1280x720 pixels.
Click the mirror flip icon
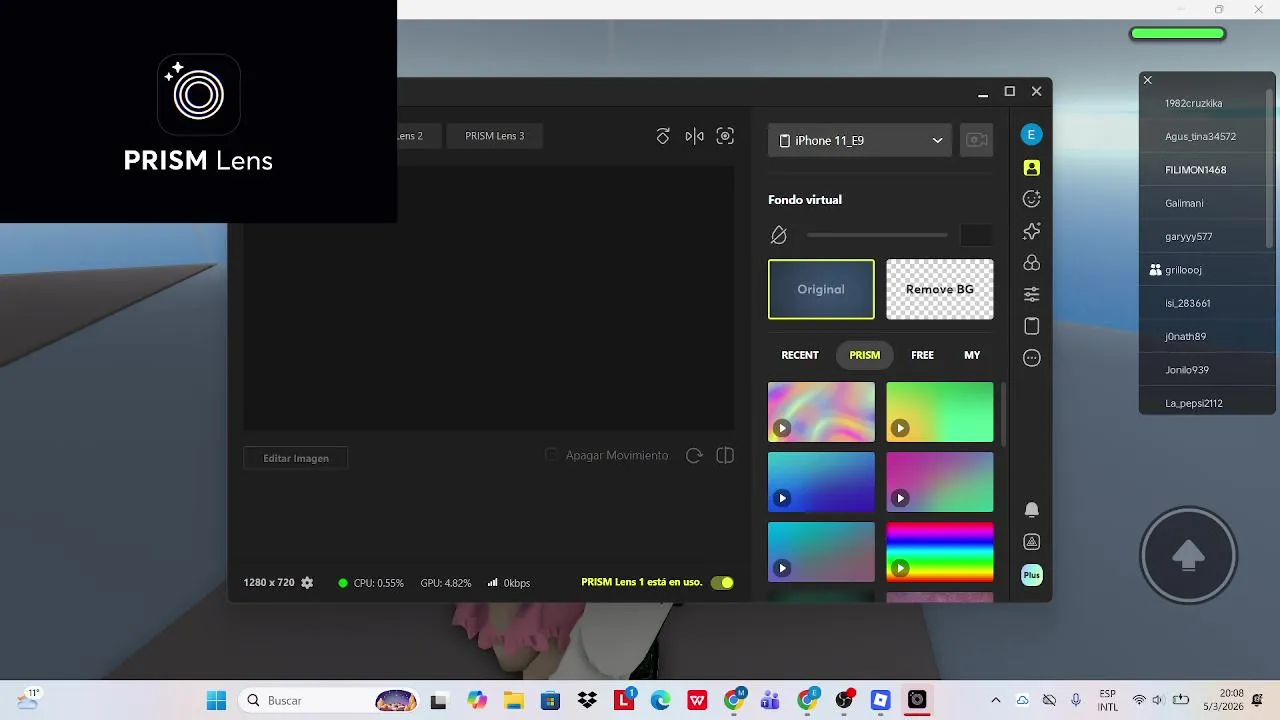click(x=694, y=136)
